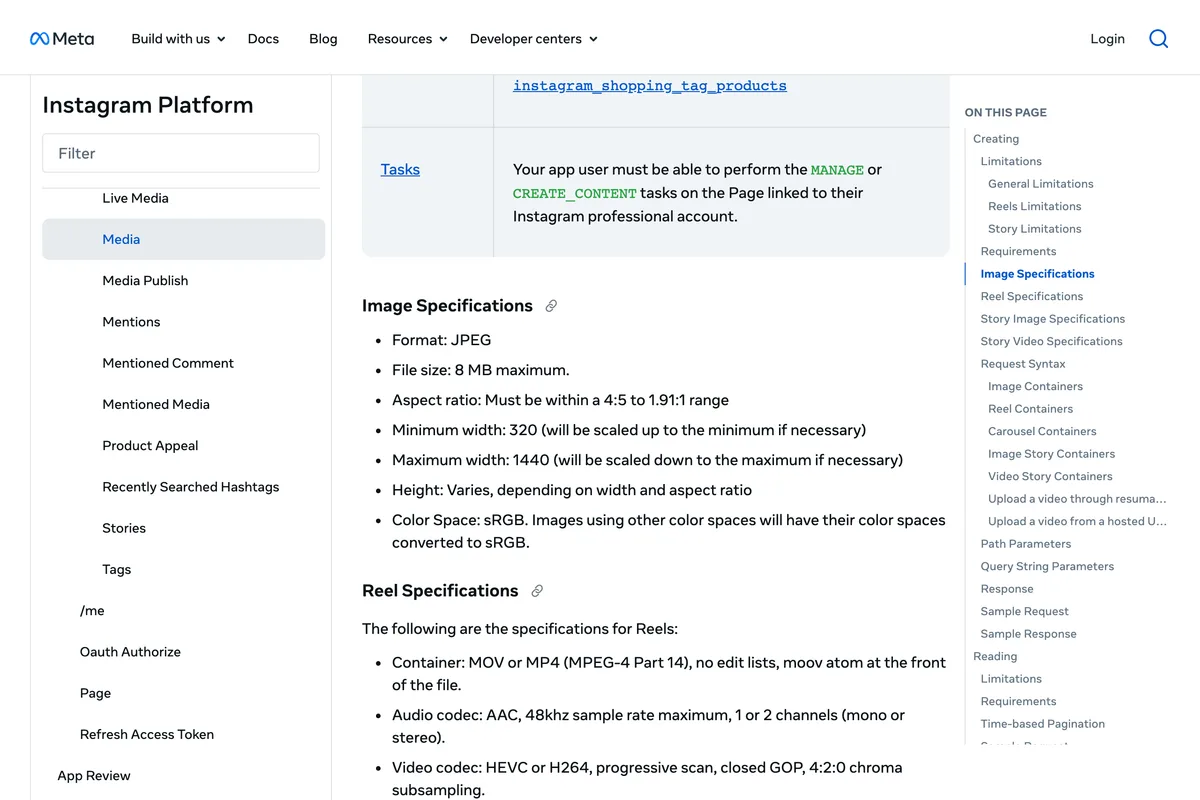Image resolution: width=1200 pixels, height=800 pixels.
Task: Open Mentioned Comment sidebar entry
Action: click(x=168, y=363)
